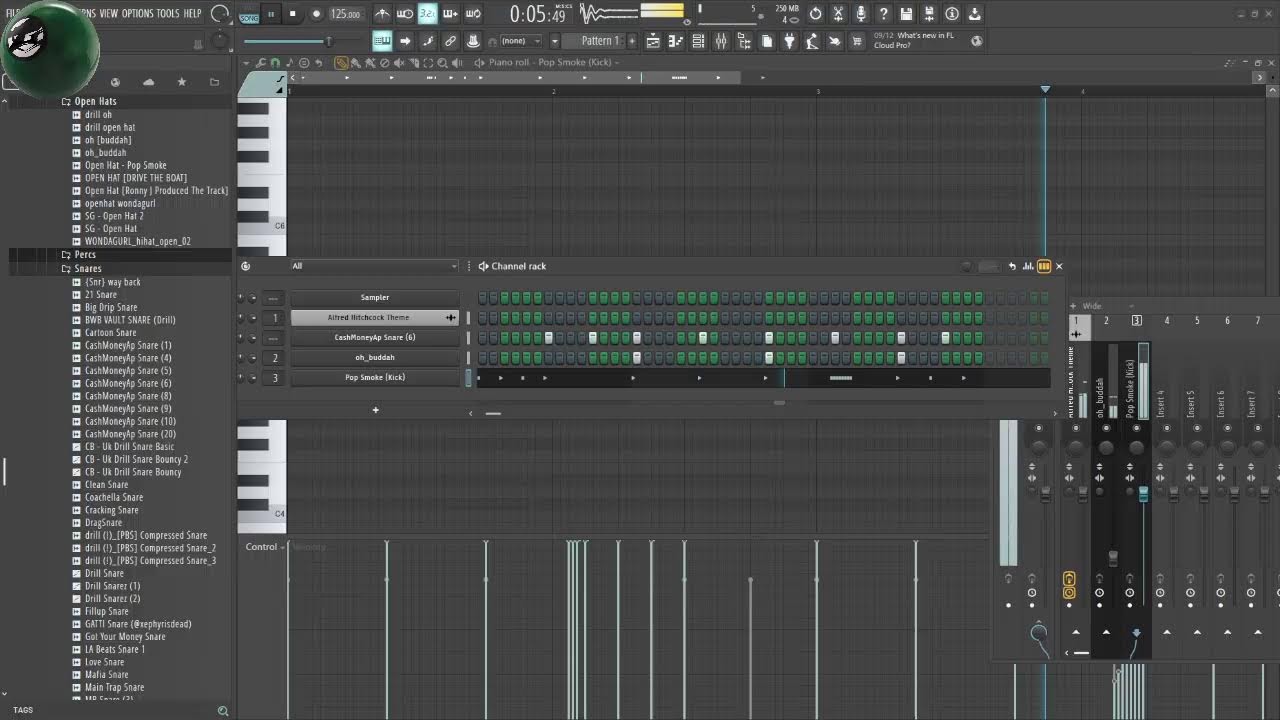This screenshot has width=1280, height=720.
Task: Open the Channel rack view icon in toolbar
Action: [x=698, y=41]
